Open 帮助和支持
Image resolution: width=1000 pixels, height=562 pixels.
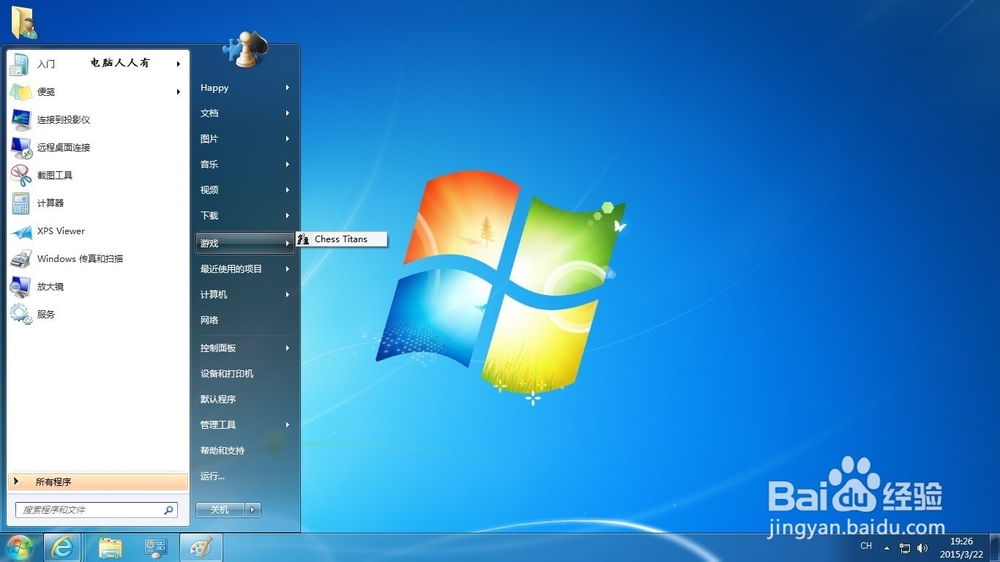coord(245,450)
